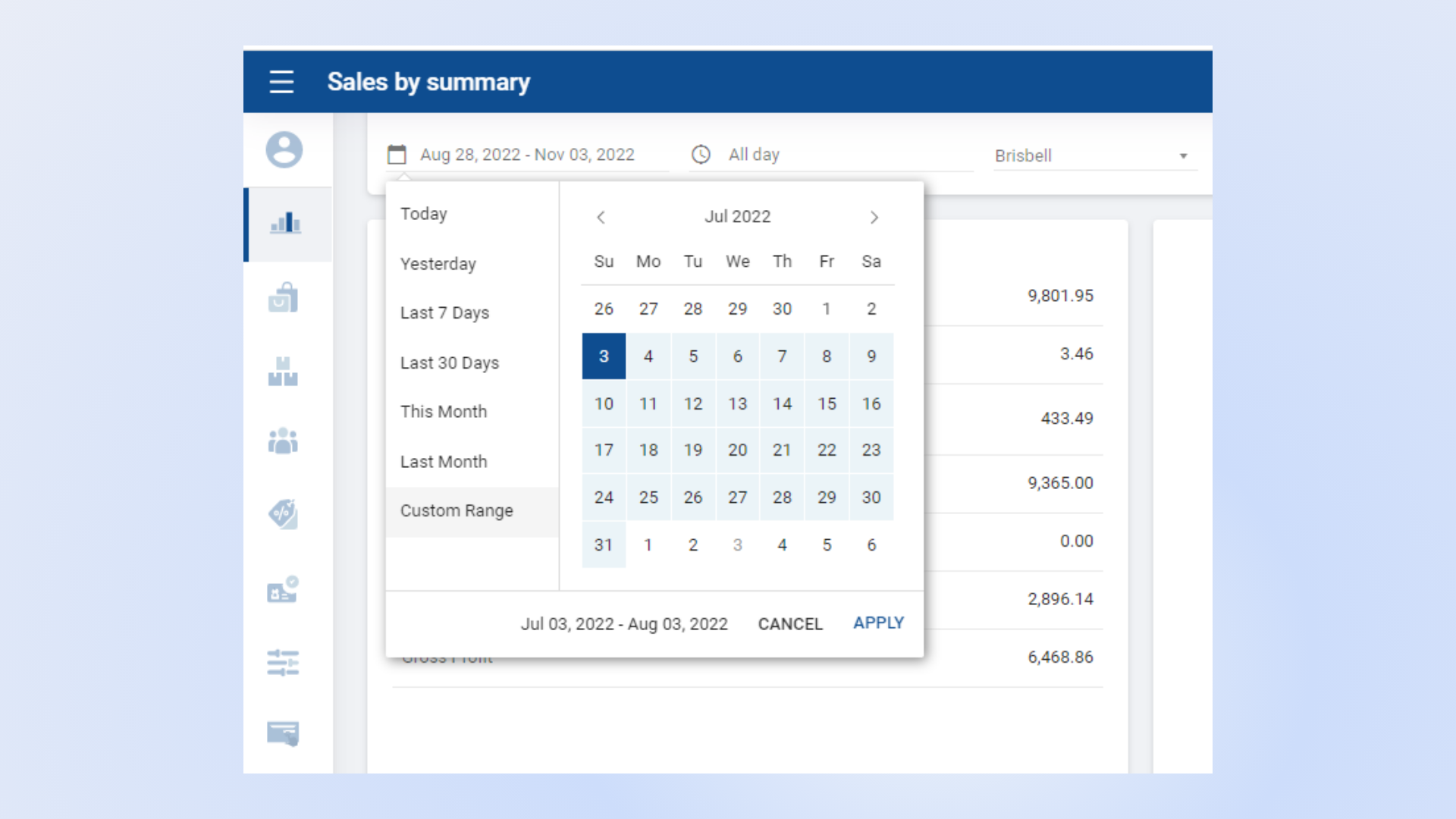Select the This Month preset

point(444,412)
